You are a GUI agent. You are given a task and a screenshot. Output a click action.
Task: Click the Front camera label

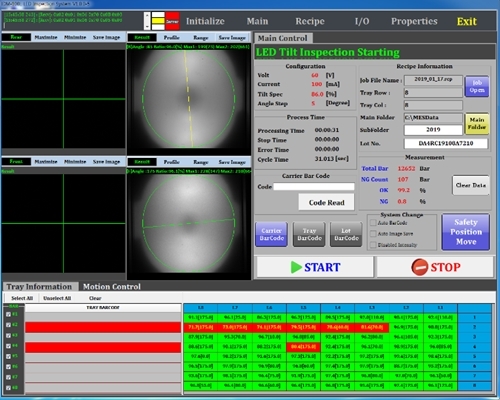click(16, 162)
